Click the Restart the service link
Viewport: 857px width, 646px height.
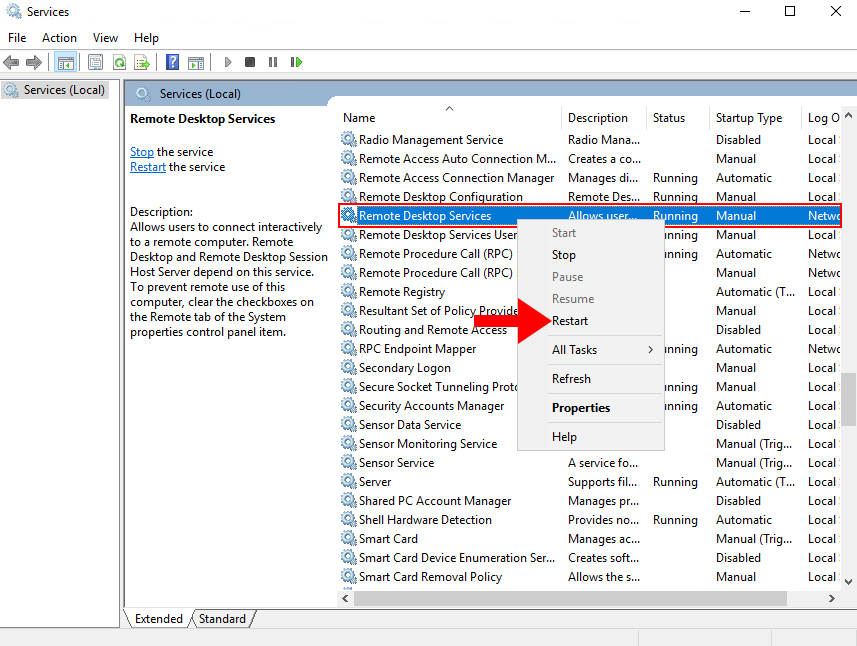(x=148, y=167)
